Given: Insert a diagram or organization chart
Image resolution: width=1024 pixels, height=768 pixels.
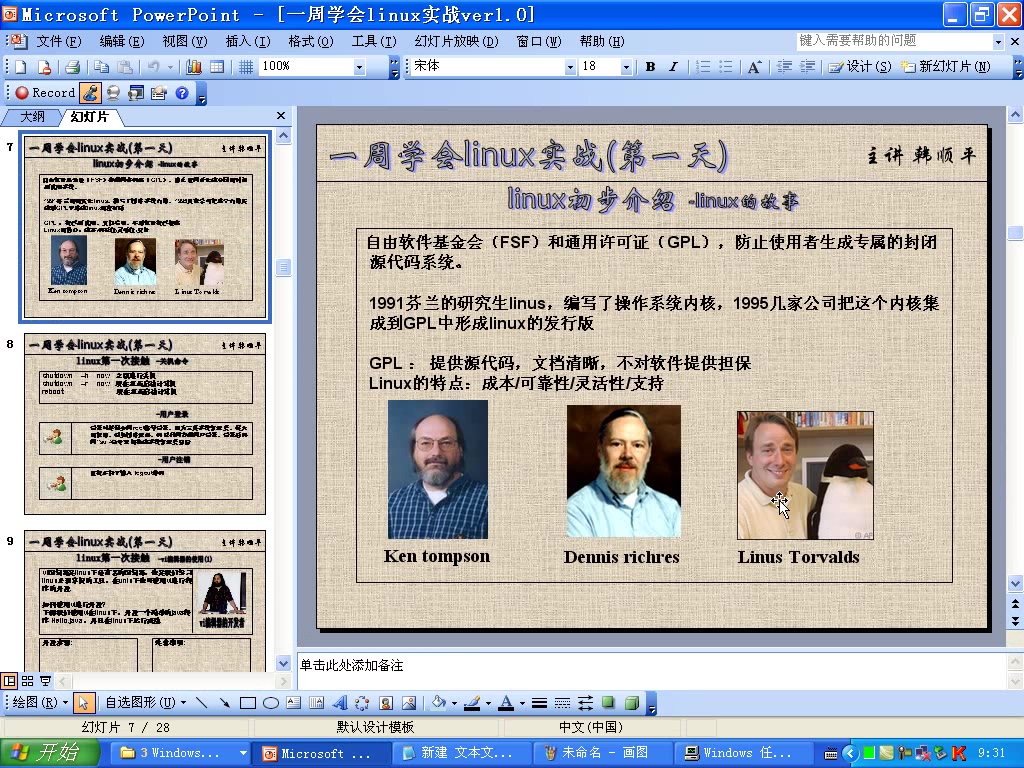Looking at the screenshot, I should tap(362, 703).
